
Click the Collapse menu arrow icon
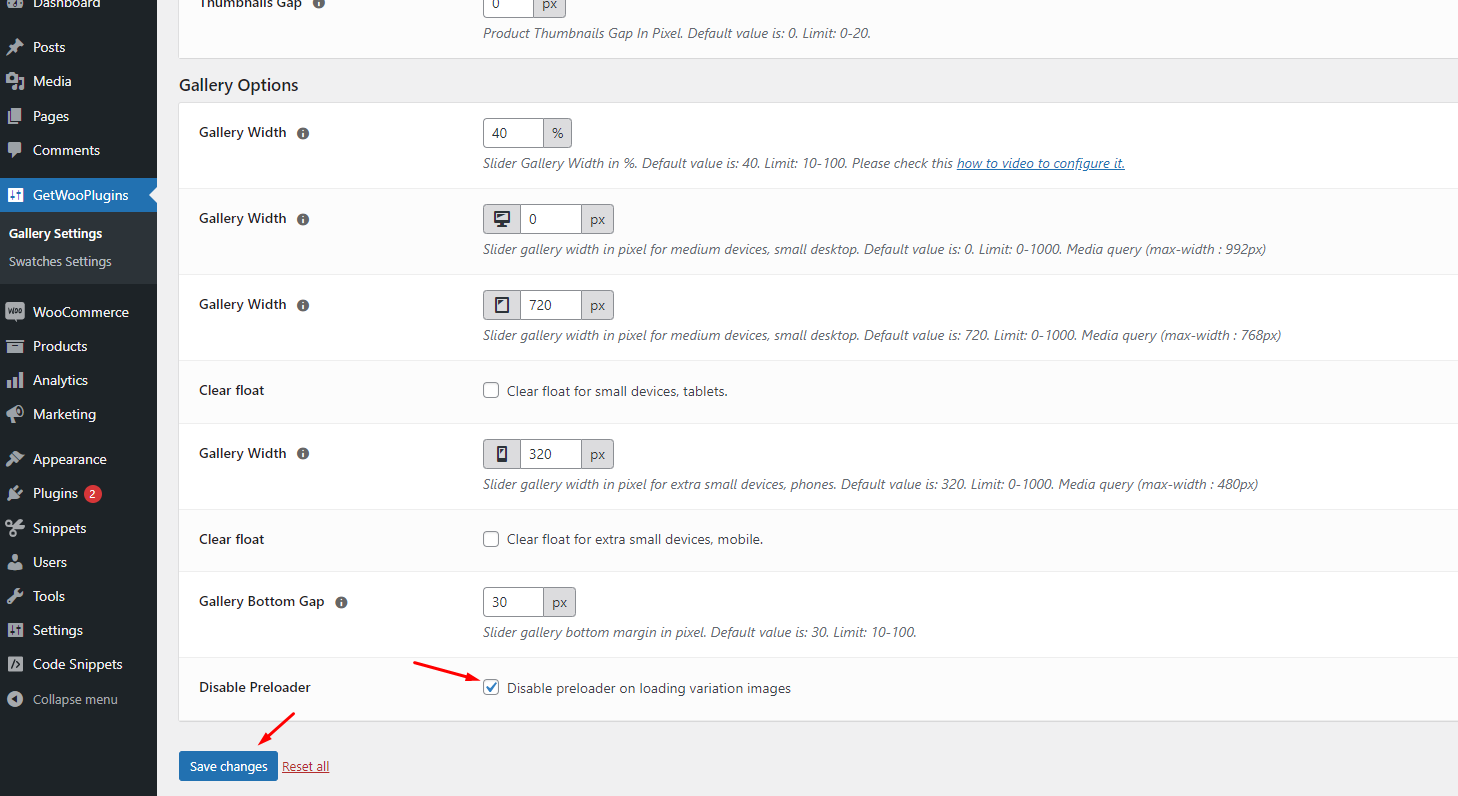(x=15, y=699)
